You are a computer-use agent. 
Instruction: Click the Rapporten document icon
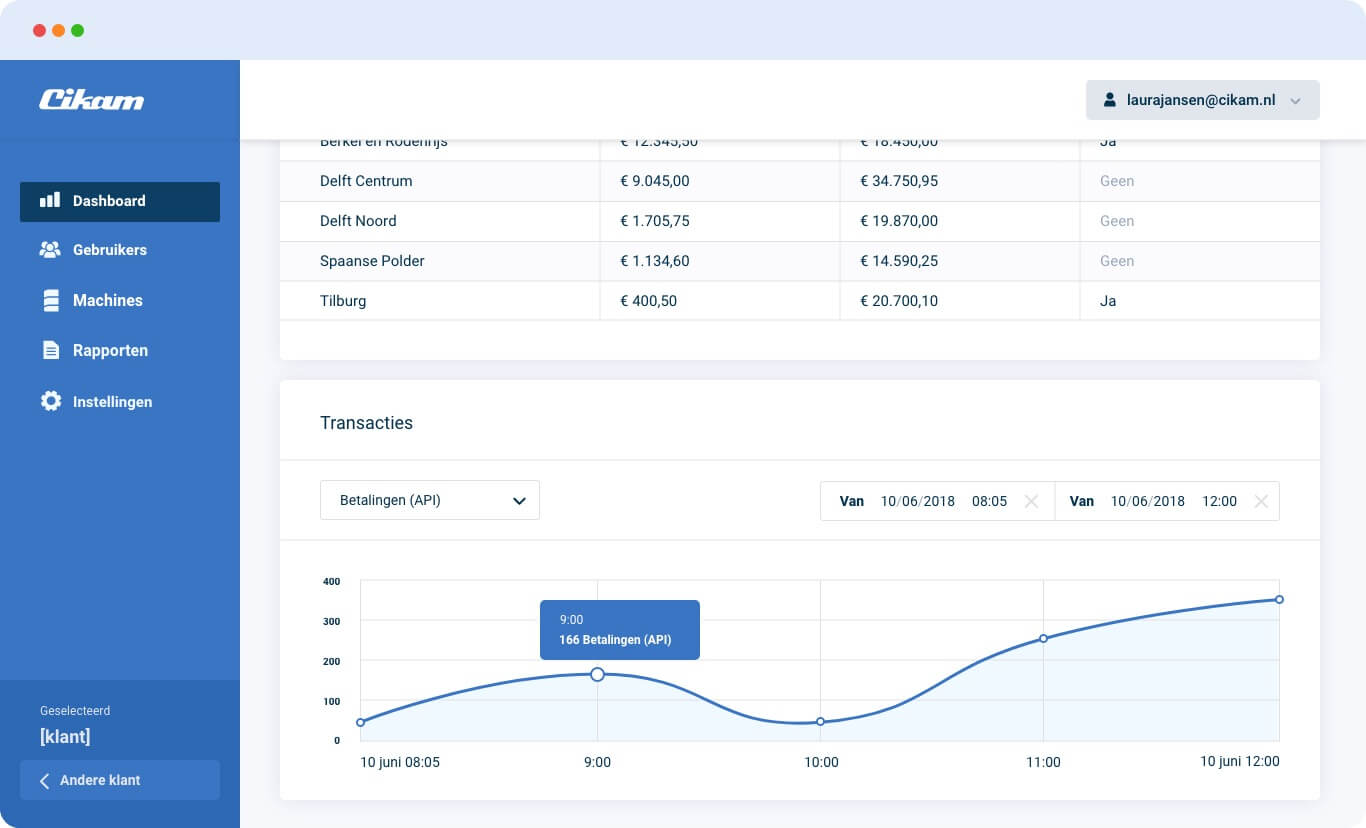point(50,351)
